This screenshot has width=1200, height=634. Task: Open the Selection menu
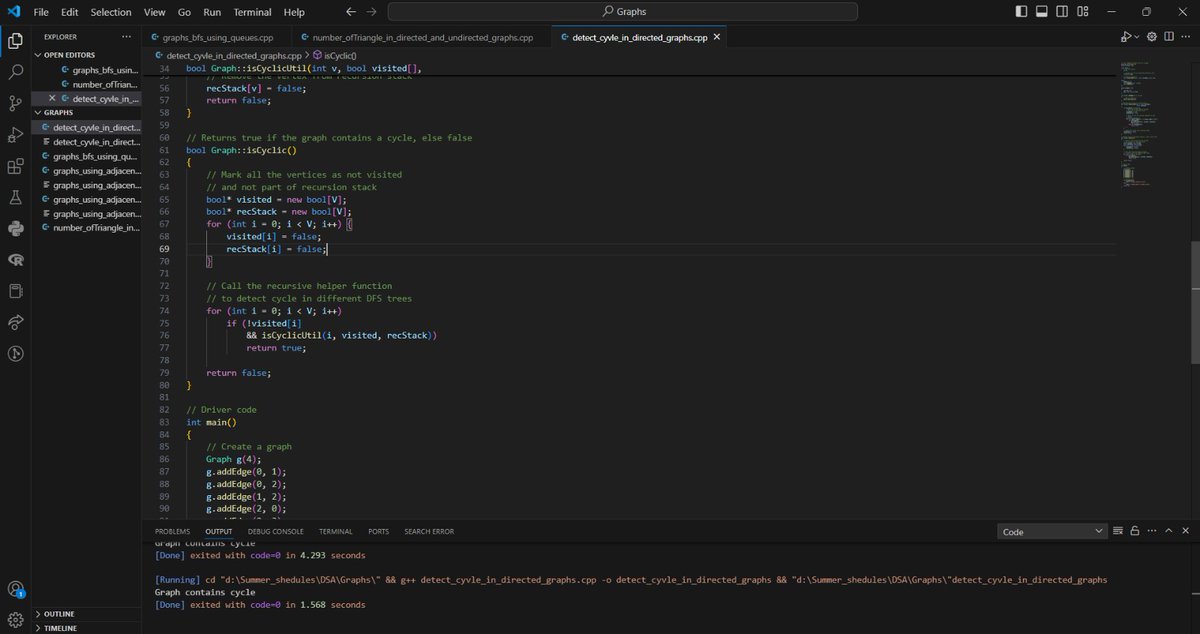tap(110, 12)
